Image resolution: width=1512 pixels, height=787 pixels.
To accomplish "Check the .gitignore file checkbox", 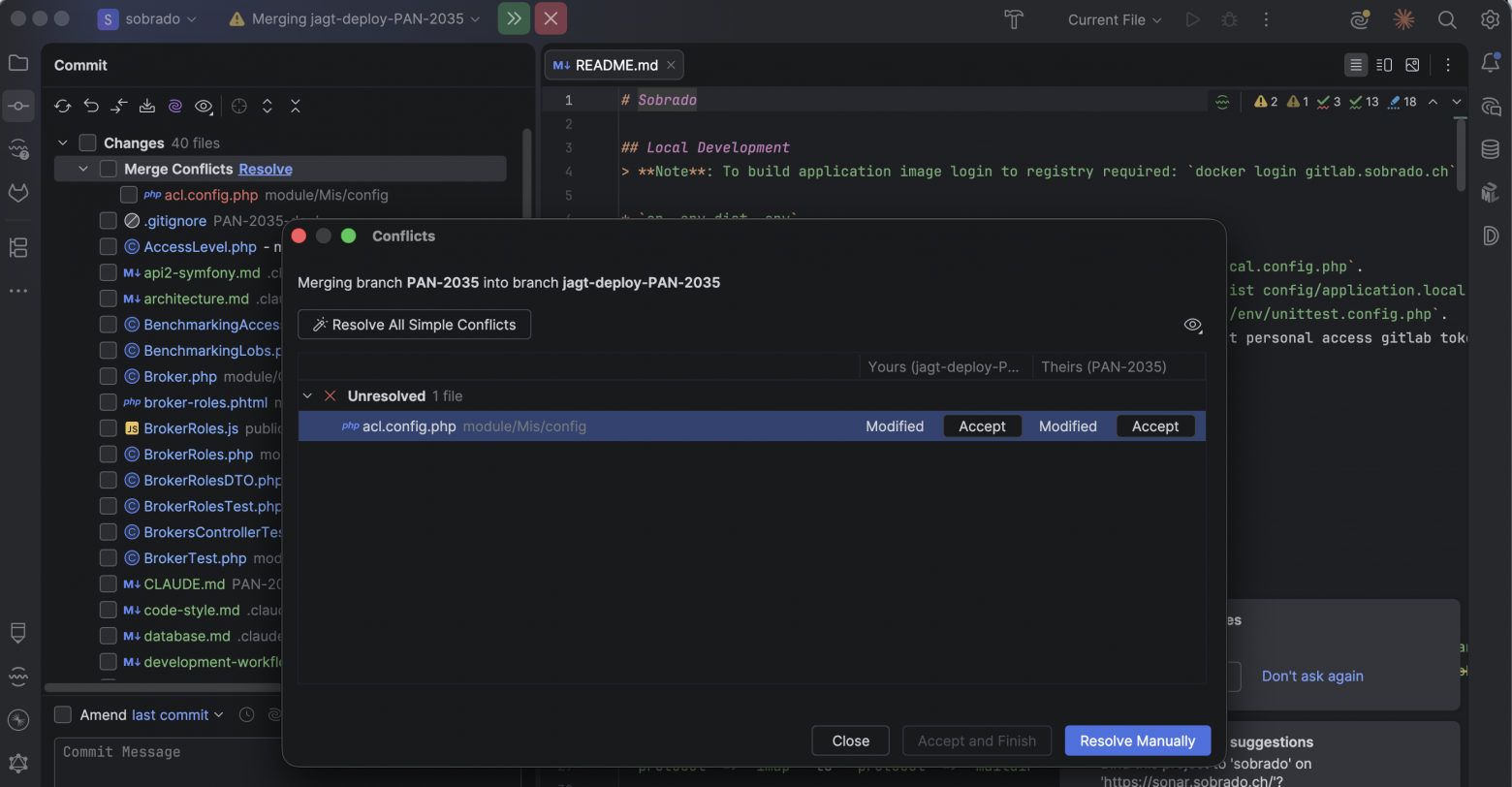I will pos(108,221).
